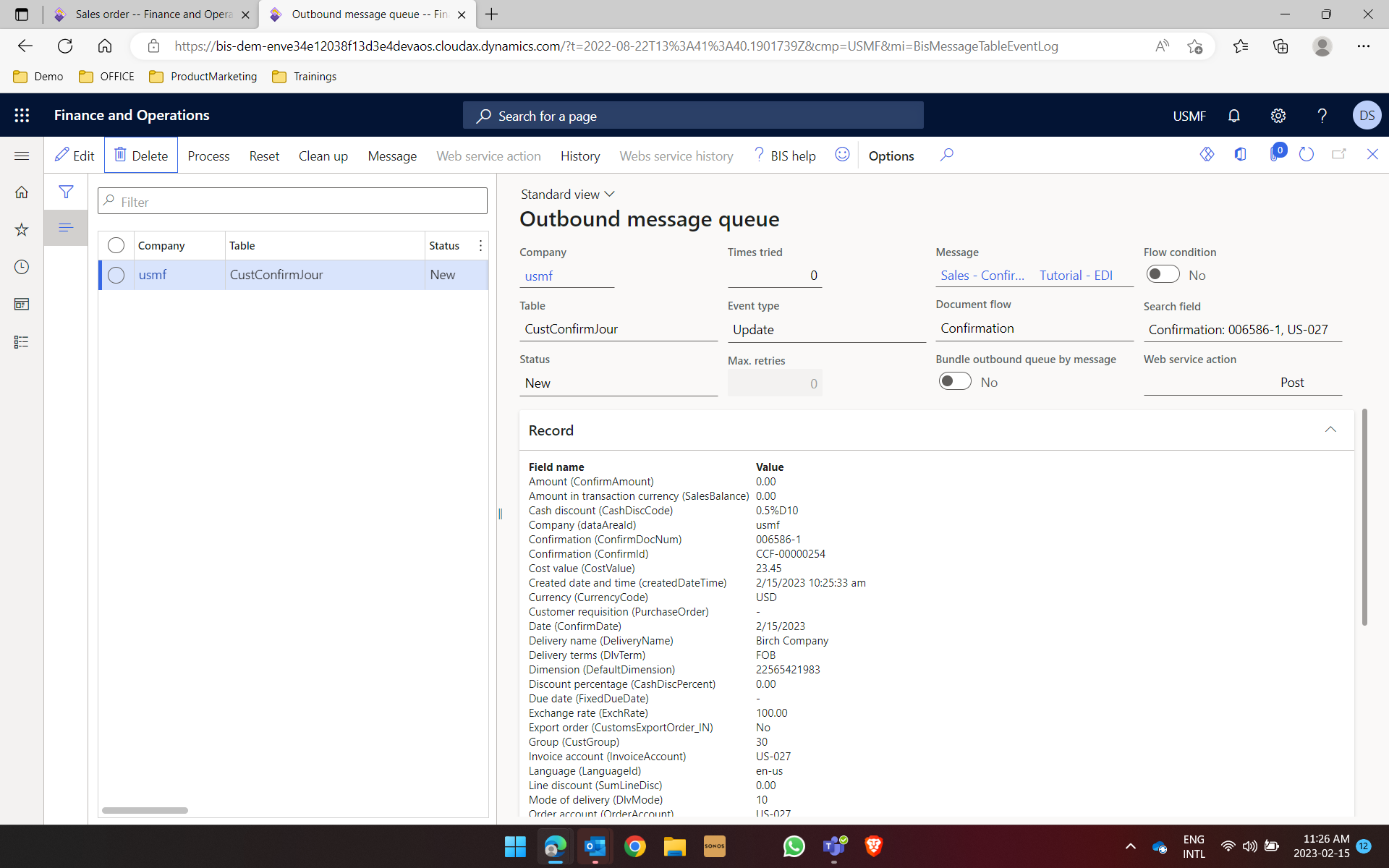Open History menu
Screen dimensions: 1389x868
click(580, 156)
